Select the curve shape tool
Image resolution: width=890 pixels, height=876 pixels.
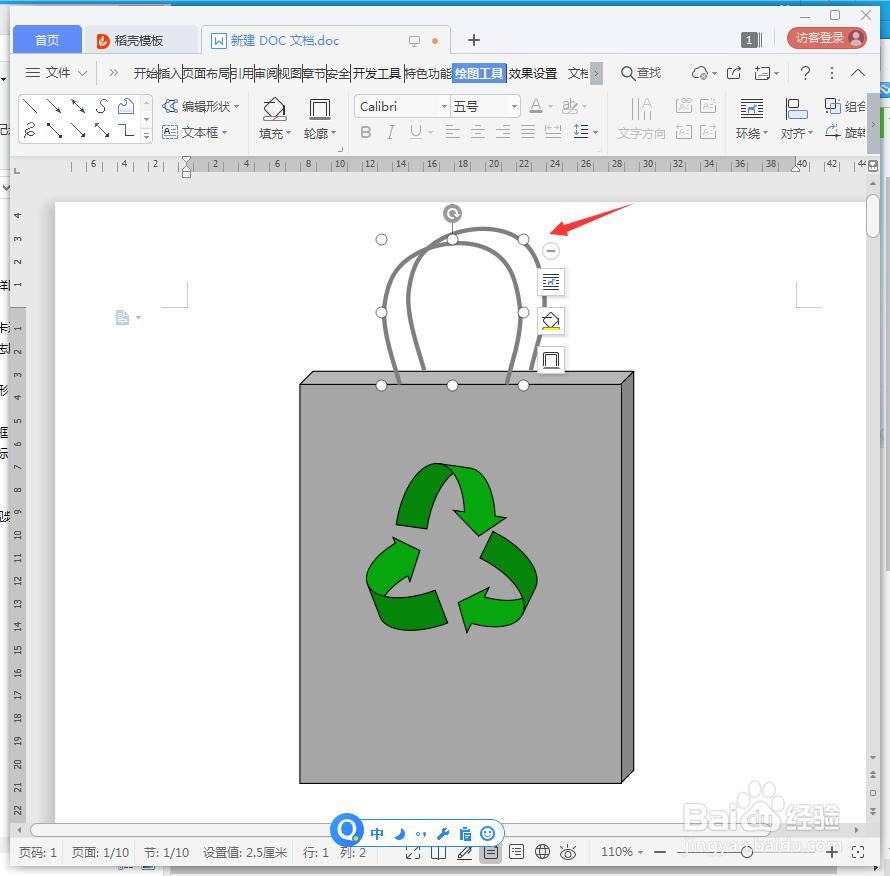[102, 106]
